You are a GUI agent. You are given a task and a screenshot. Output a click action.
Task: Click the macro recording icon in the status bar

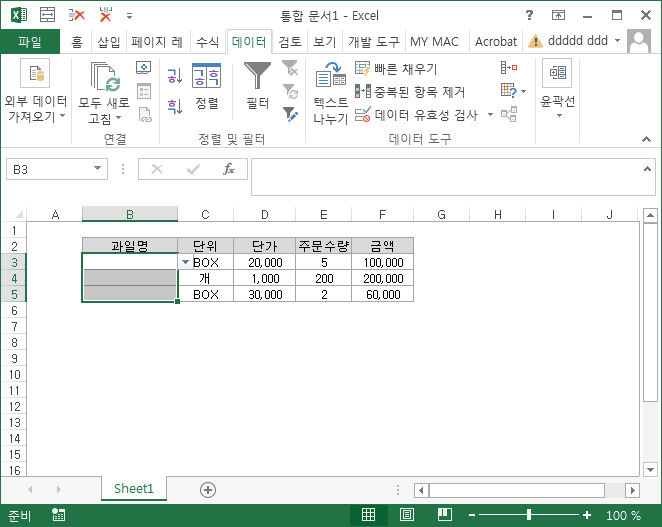click(x=58, y=515)
